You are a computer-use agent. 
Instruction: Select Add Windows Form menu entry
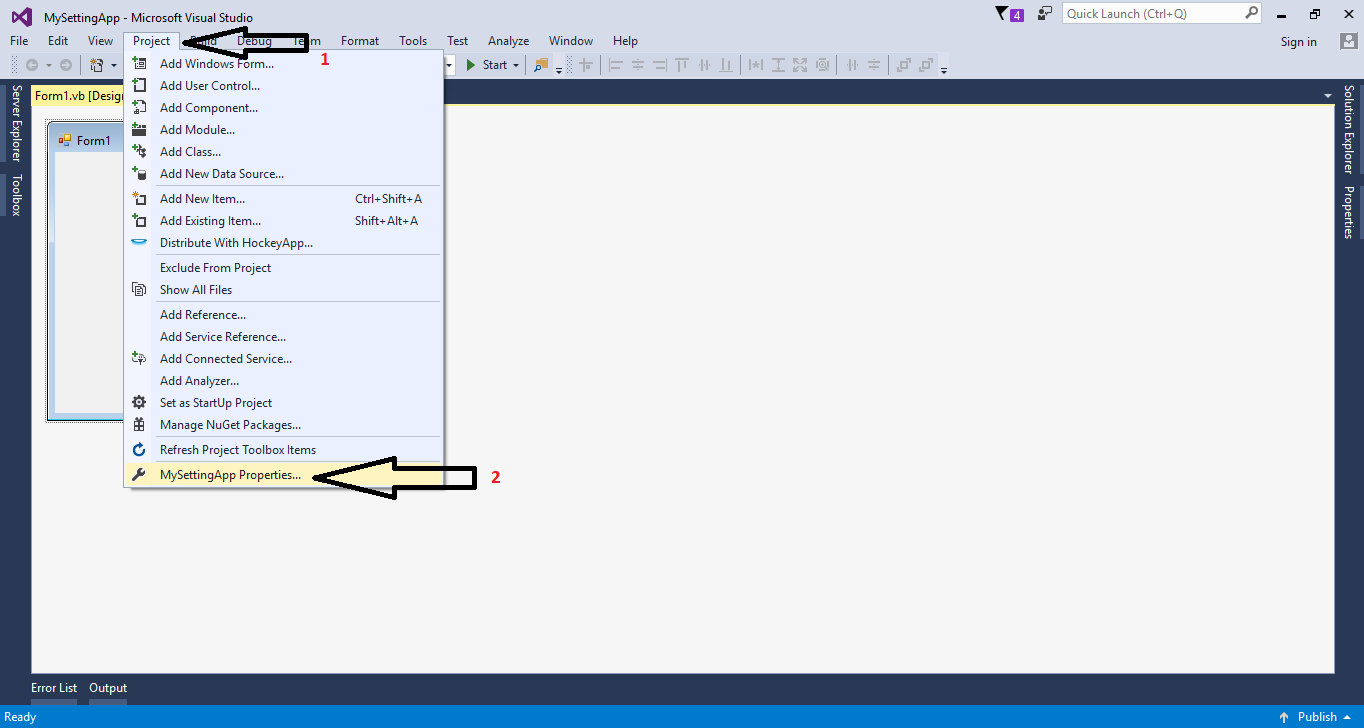[x=282, y=64]
